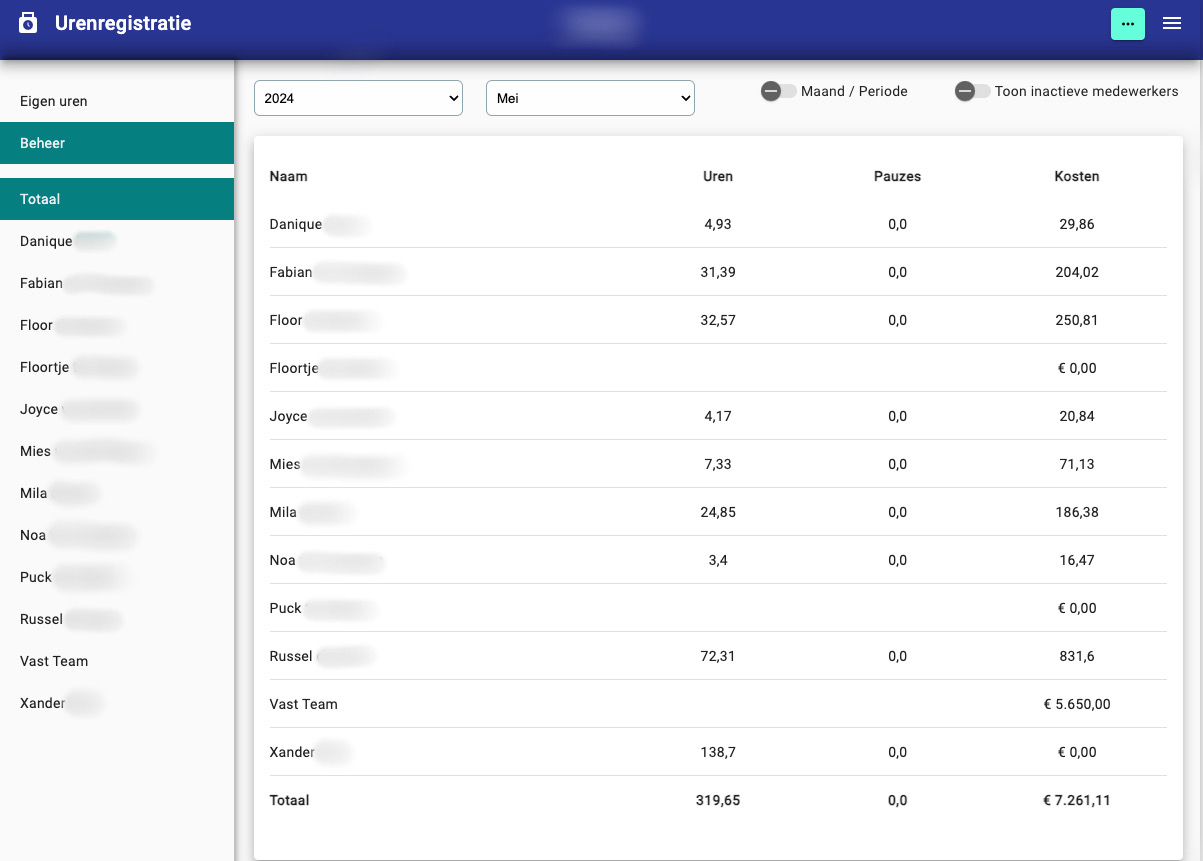The height and width of the screenshot is (861, 1203).
Task: Enable Toon inactieve medewerkers toggle
Action: 972,92
